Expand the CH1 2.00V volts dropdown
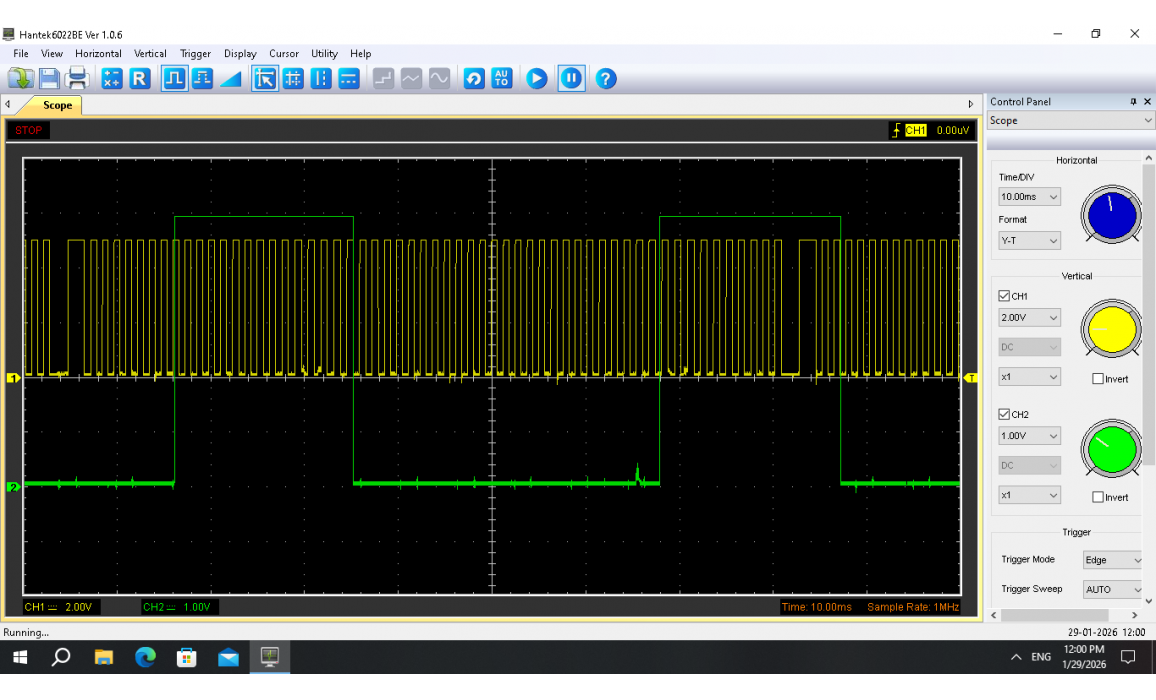The image size is (1156, 700). click(1030, 318)
